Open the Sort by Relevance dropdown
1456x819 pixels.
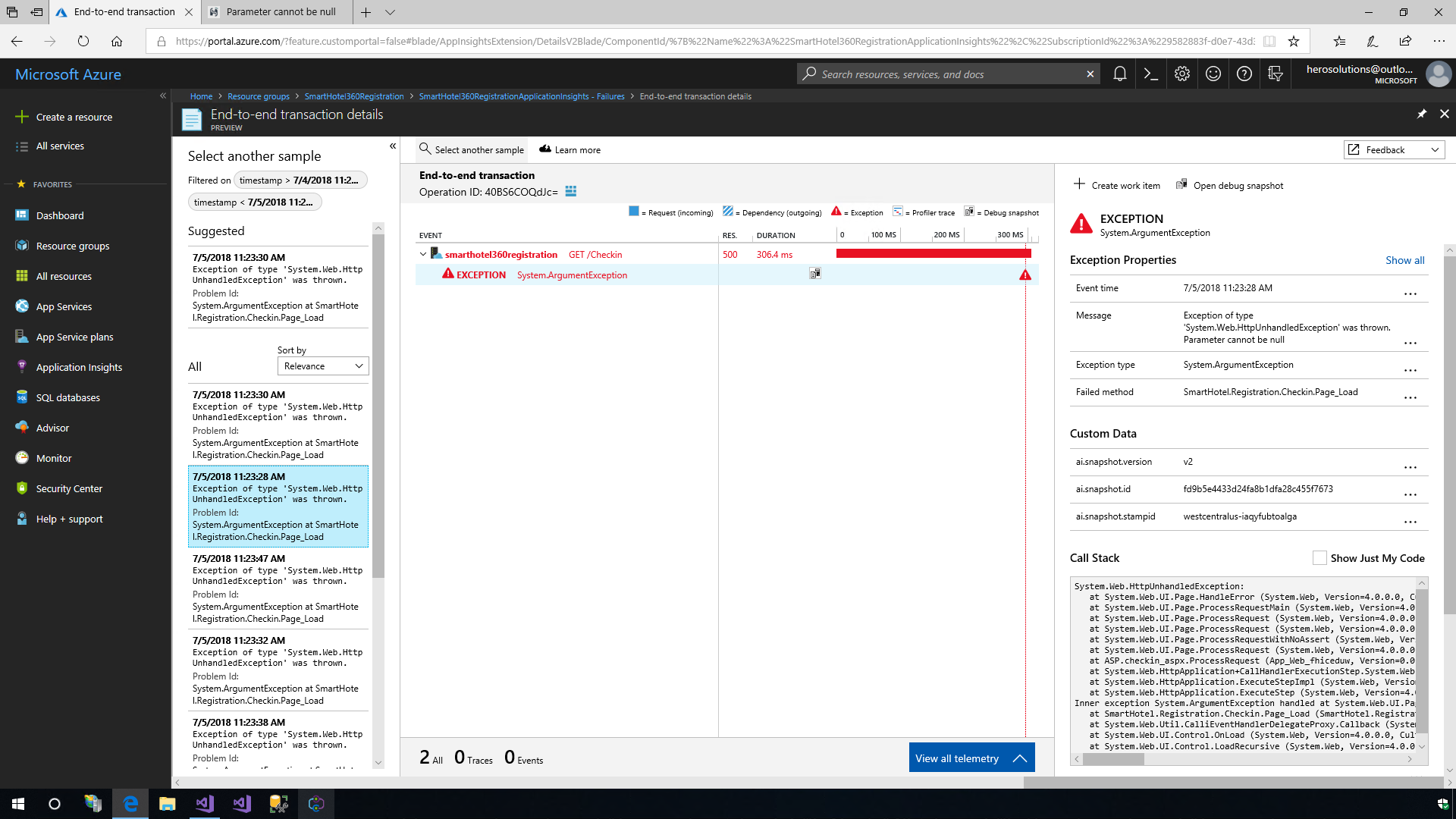click(323, 366)
